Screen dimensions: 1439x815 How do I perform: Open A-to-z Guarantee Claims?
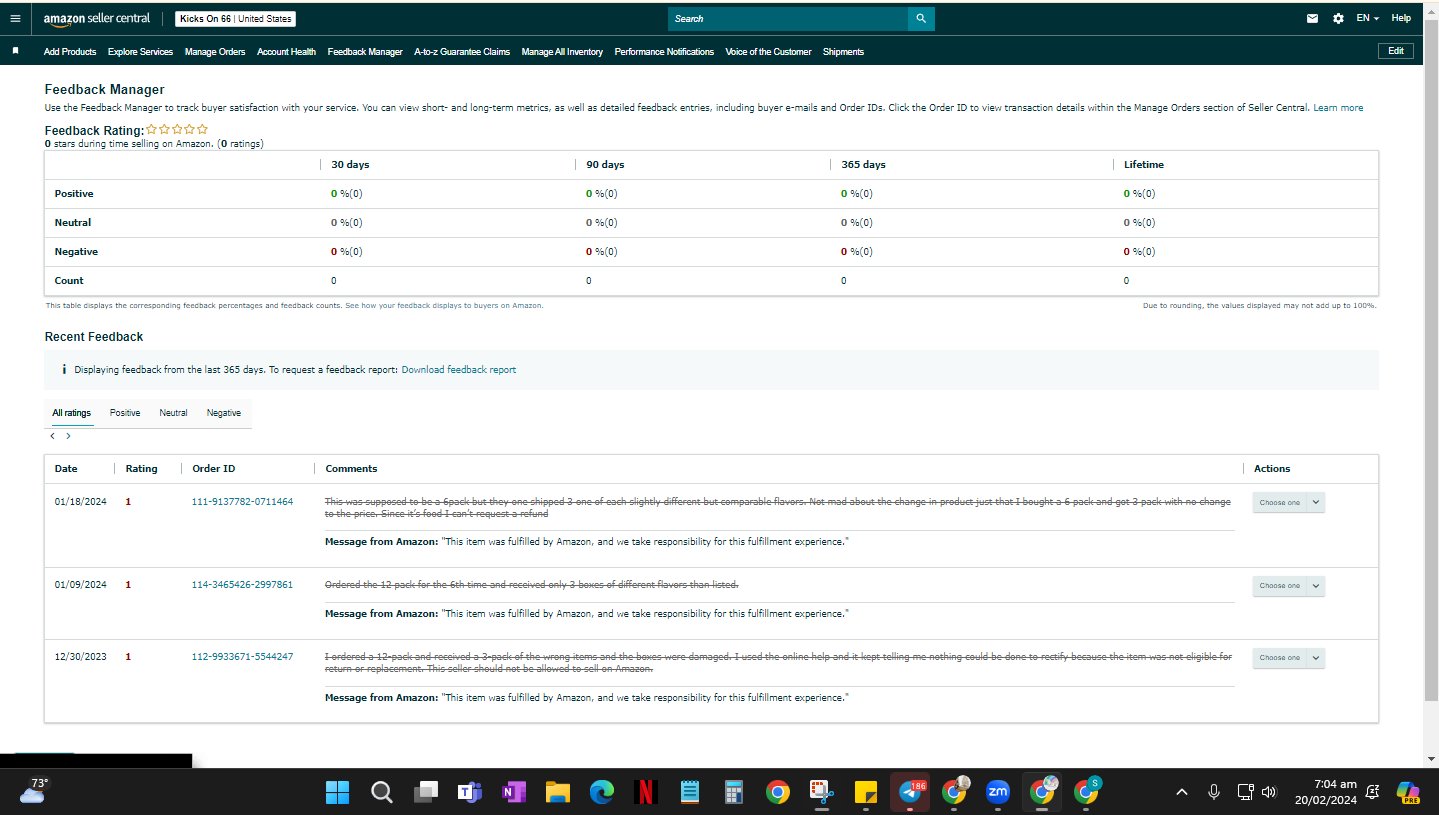pos(462,52)
